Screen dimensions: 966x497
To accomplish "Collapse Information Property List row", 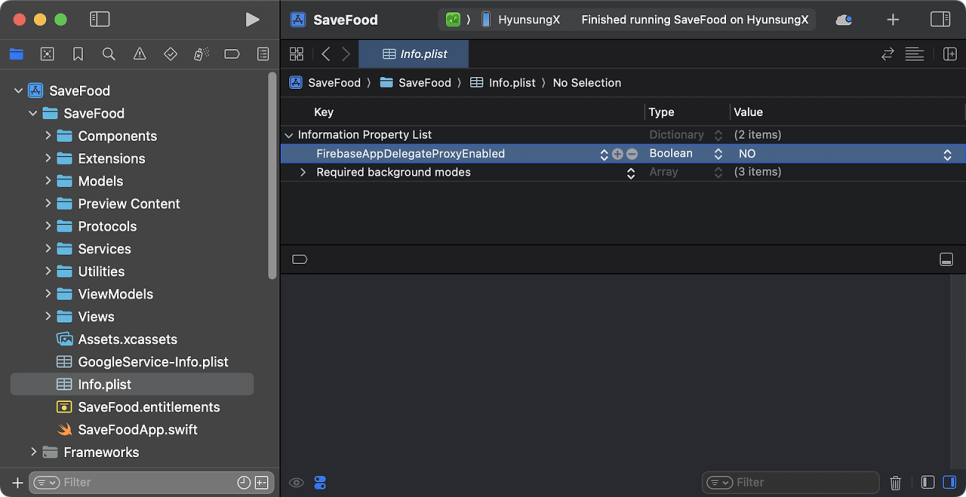I will [x=288, y=135].
